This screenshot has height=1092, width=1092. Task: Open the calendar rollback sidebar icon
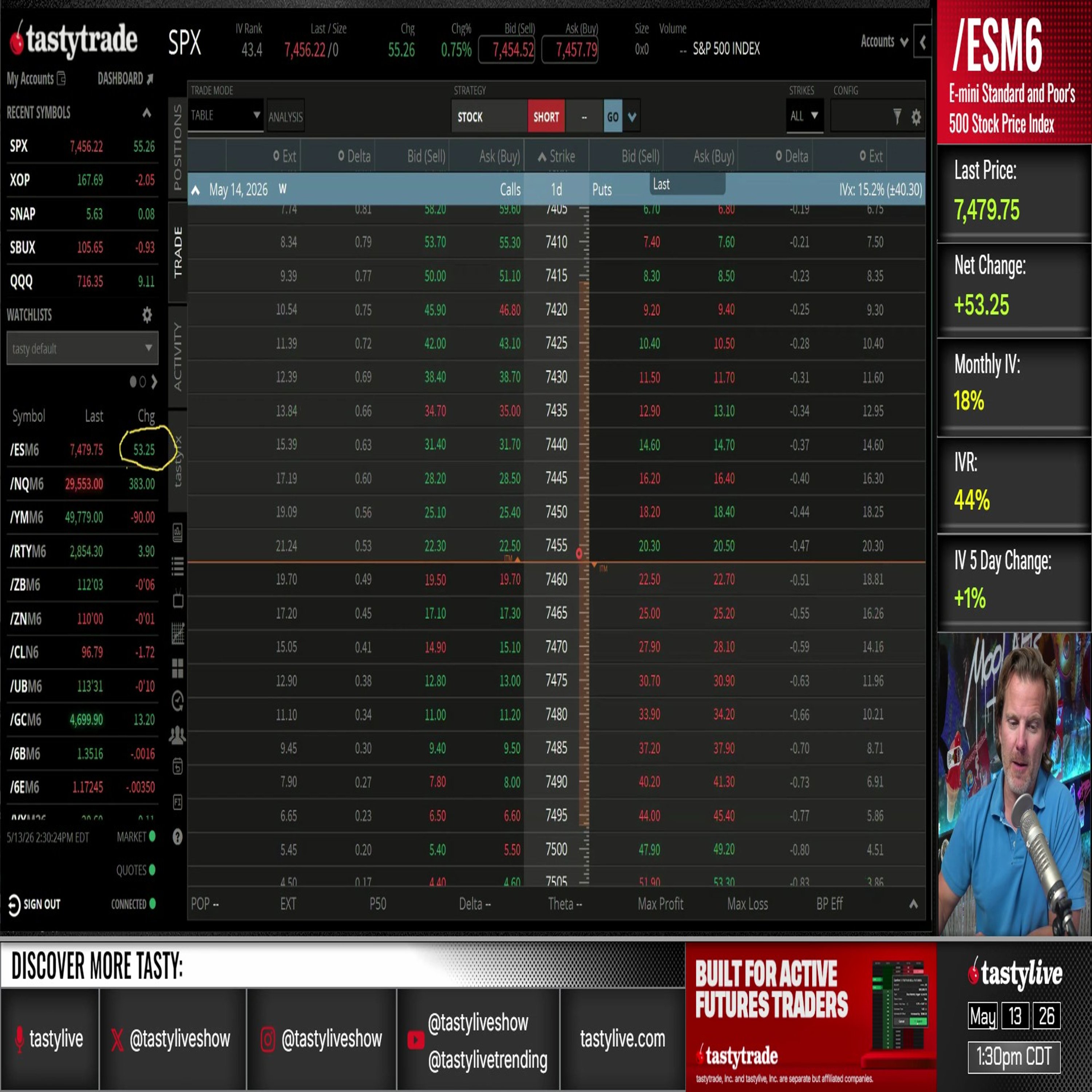tap(178, 767)
